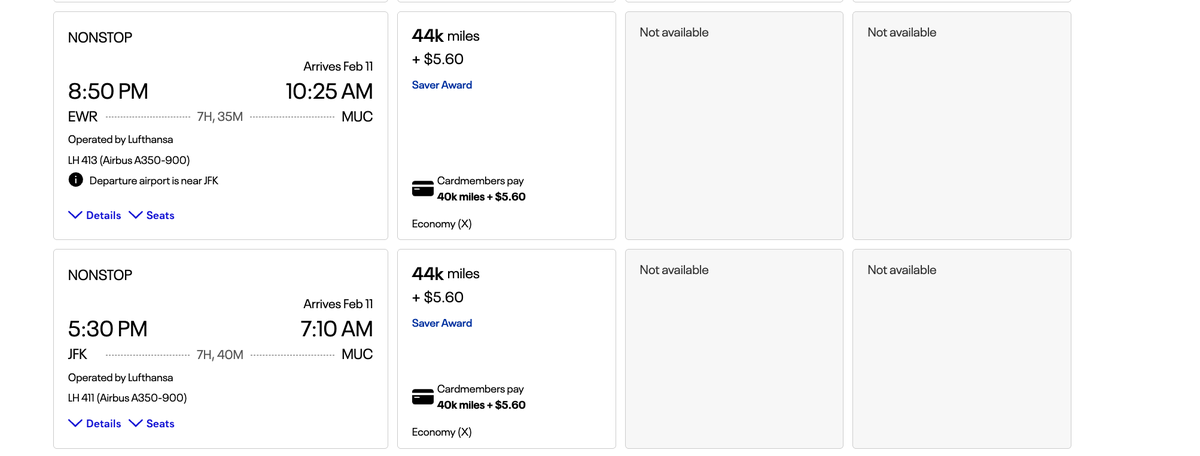
Task: Expand Seats for the EWR 8:50 PM flight
Action: pos(152,215)
